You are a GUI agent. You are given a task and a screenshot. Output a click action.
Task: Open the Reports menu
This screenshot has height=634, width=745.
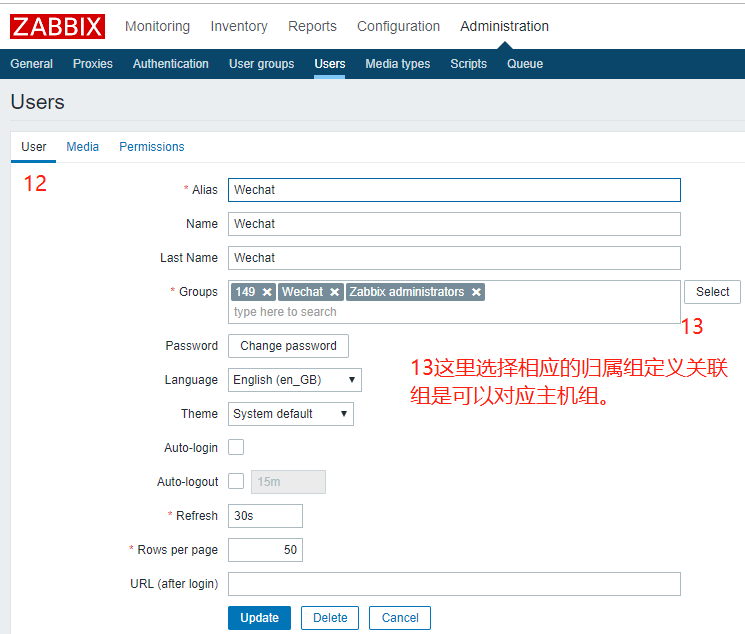[x=312, y=26]
